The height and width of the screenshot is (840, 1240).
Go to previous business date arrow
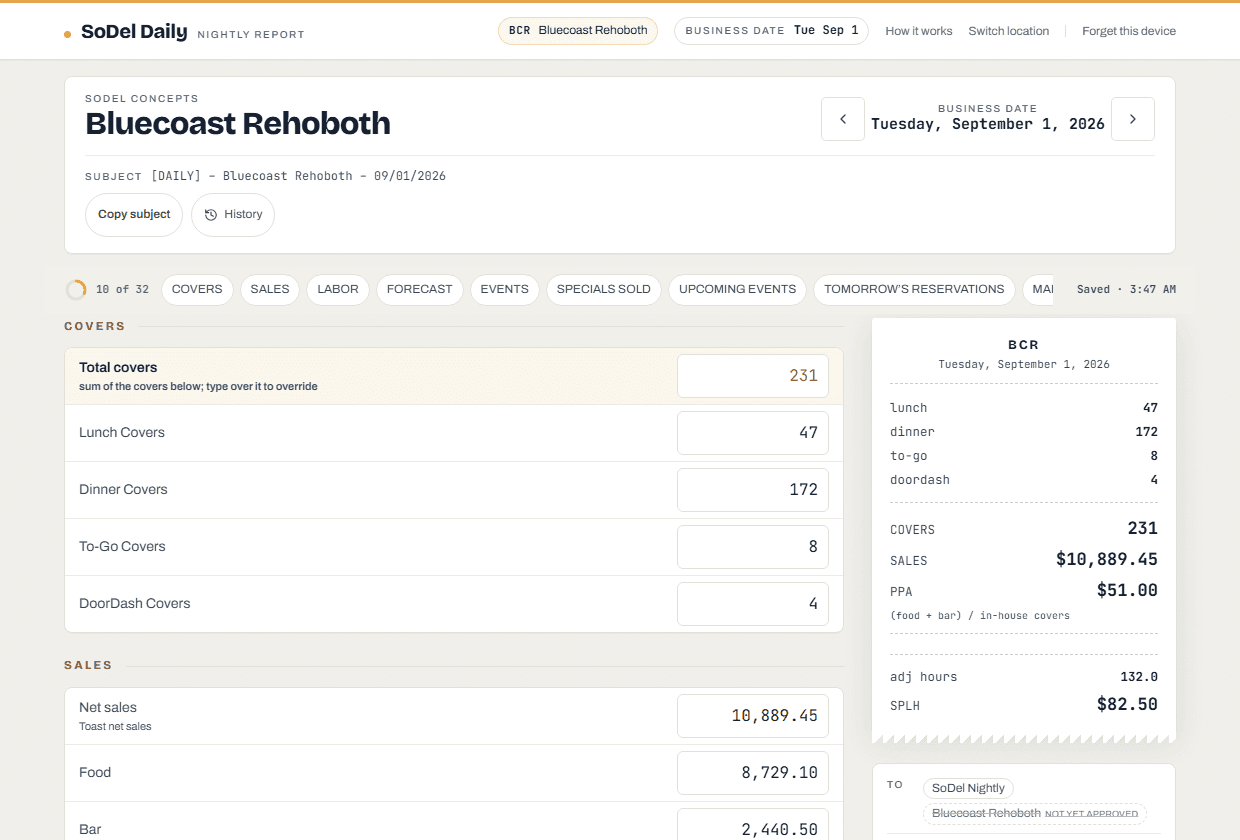tap(843, 119)
